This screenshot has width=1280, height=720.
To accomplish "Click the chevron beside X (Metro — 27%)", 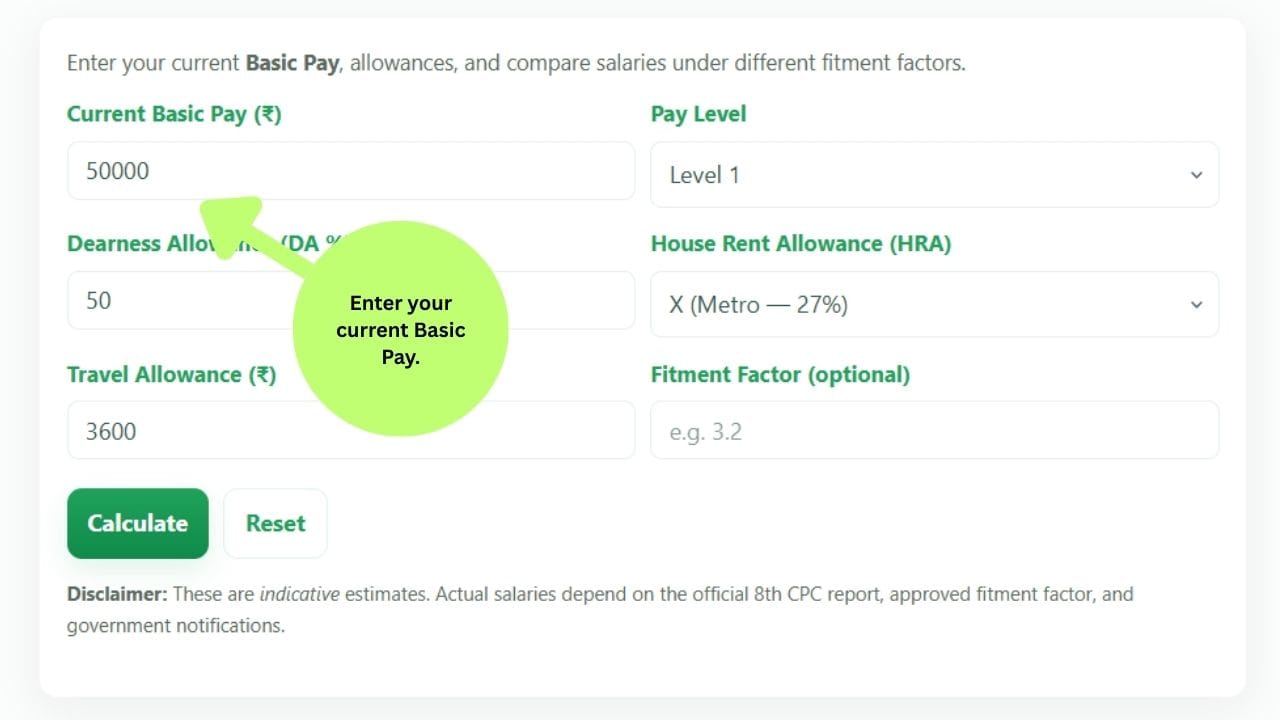I will pyautogui.click(x=1196, y=304).
